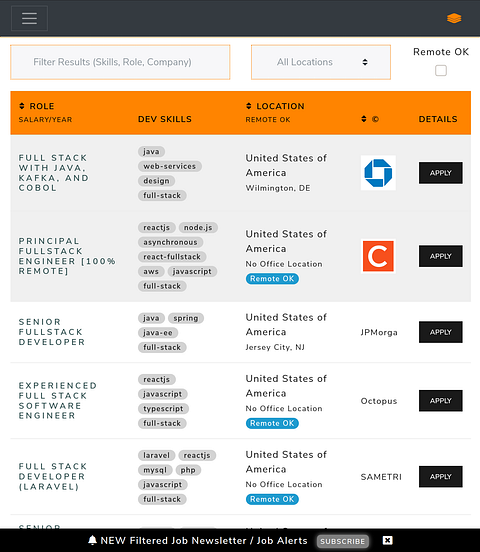Screen dimensions: 480x552
Task: Dismiss the newsletter banner with X
Action: pos(387,540)
